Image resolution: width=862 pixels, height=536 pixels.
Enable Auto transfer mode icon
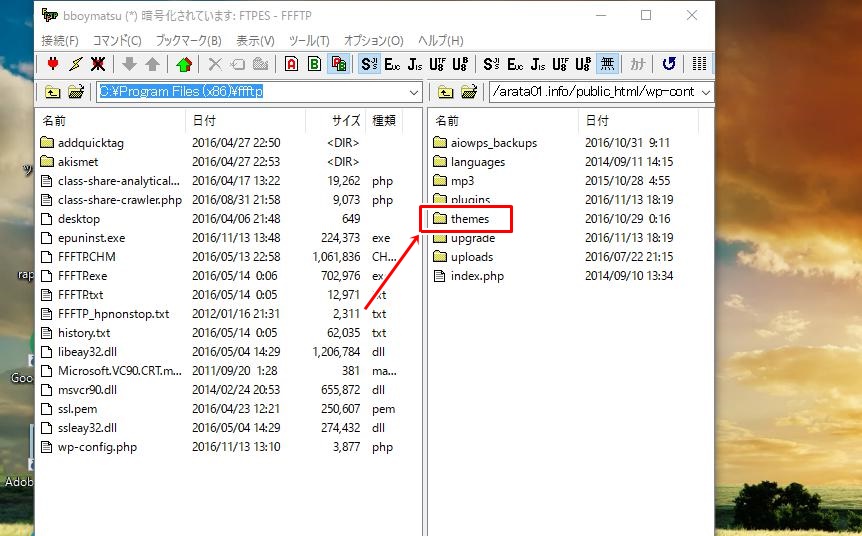click(x=338, y=64)
